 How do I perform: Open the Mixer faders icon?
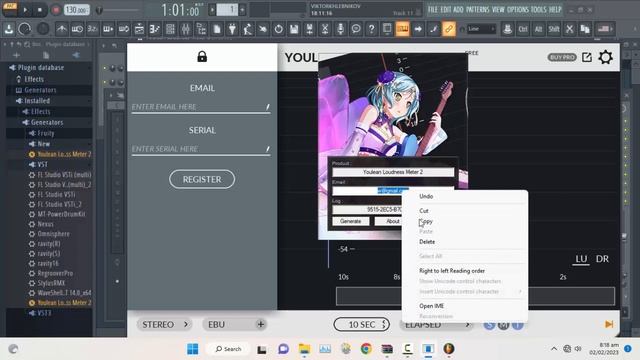[186, 29]
